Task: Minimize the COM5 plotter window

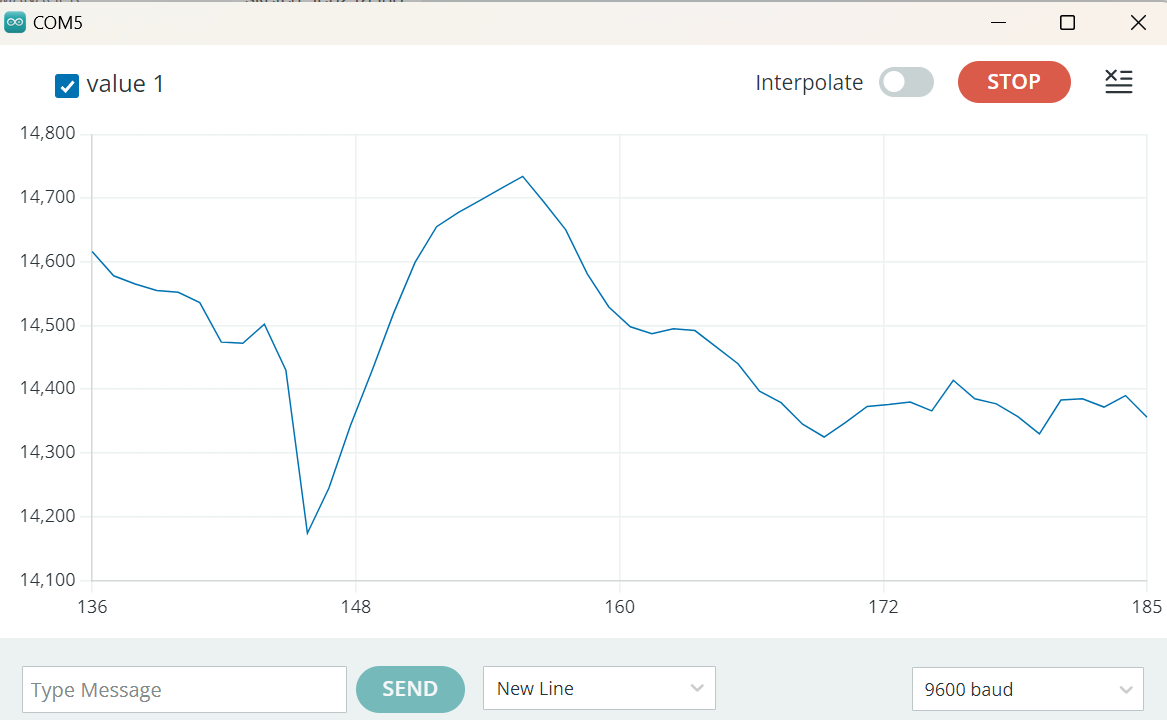Action: point(997,22)
